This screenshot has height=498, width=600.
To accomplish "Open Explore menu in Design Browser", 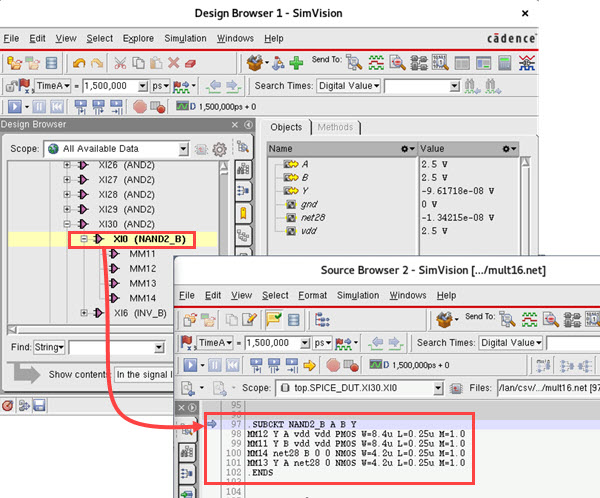I will click(x=138, y=39).
